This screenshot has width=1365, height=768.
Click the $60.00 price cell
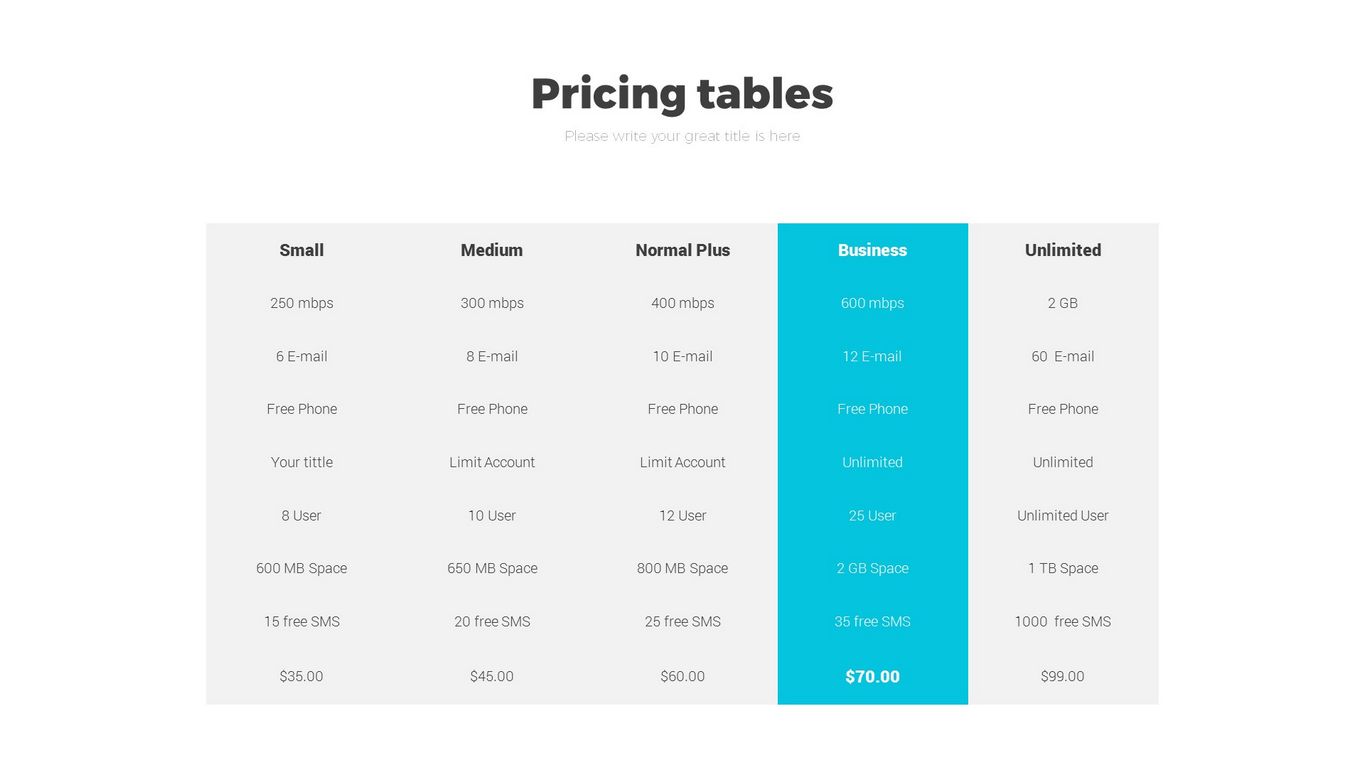click(683, 677)
